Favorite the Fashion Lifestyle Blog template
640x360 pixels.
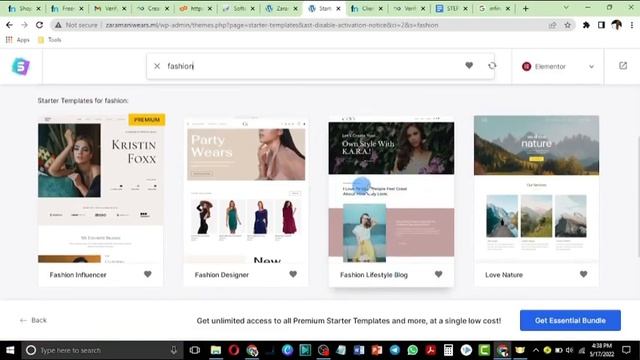coord(438,274)
